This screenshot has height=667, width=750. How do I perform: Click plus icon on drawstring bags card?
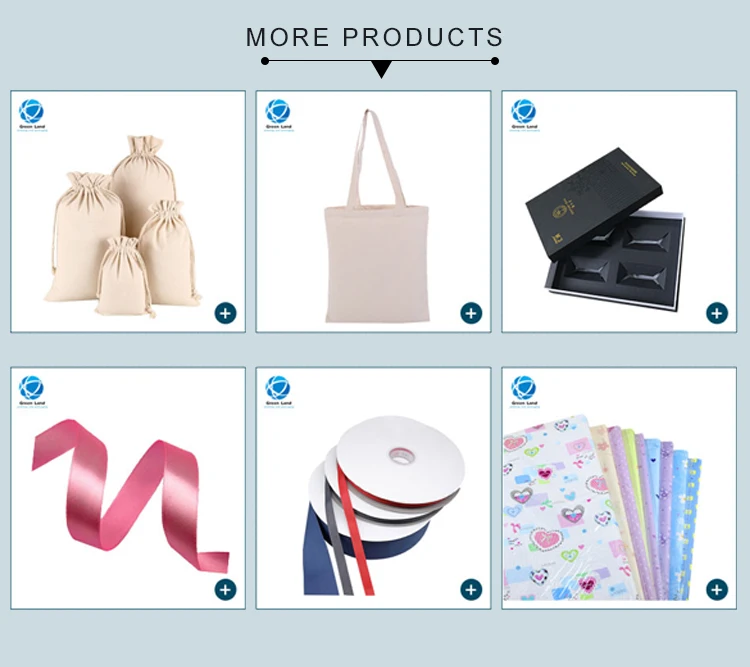point(225,313)
